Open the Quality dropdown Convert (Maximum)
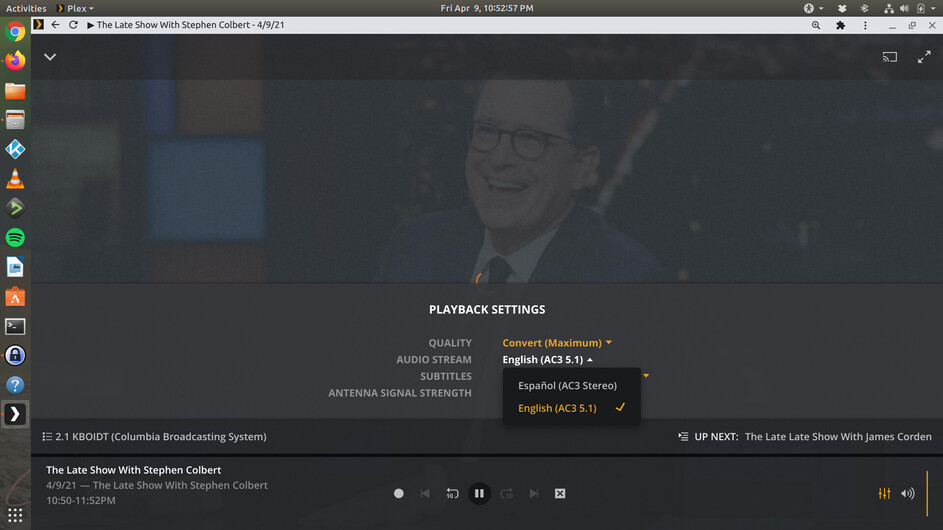 pos(557,343)
